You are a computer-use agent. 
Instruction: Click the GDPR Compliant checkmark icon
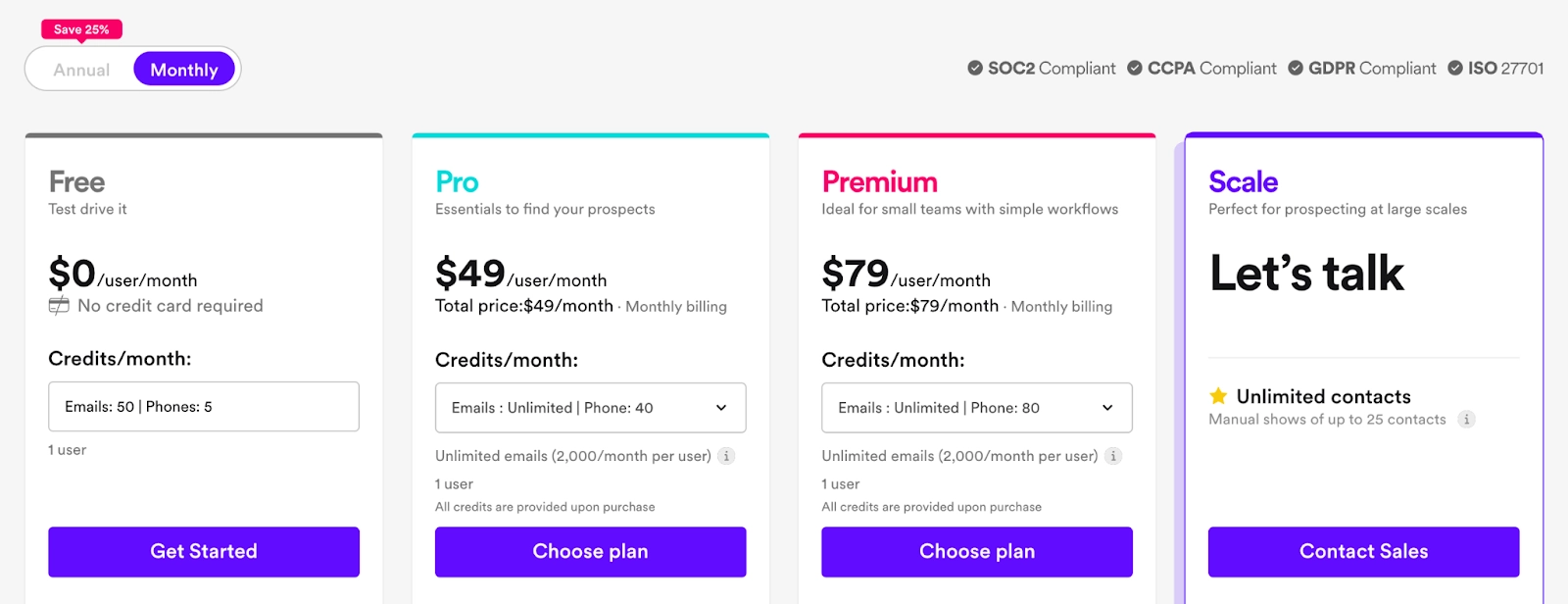pos(1296,69)
